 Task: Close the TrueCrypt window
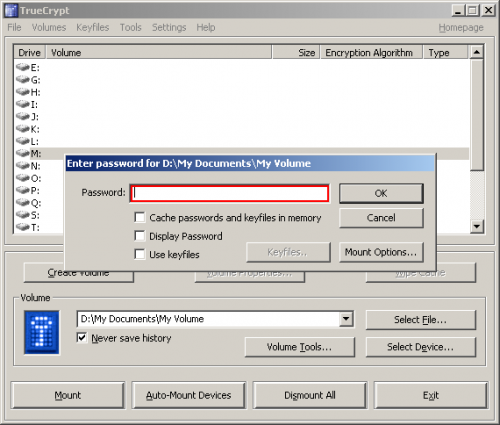coord(488,11)
